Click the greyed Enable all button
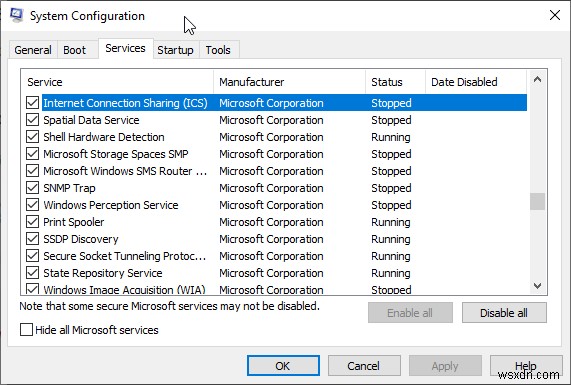 pyautogui.click(x=410, y=313)
